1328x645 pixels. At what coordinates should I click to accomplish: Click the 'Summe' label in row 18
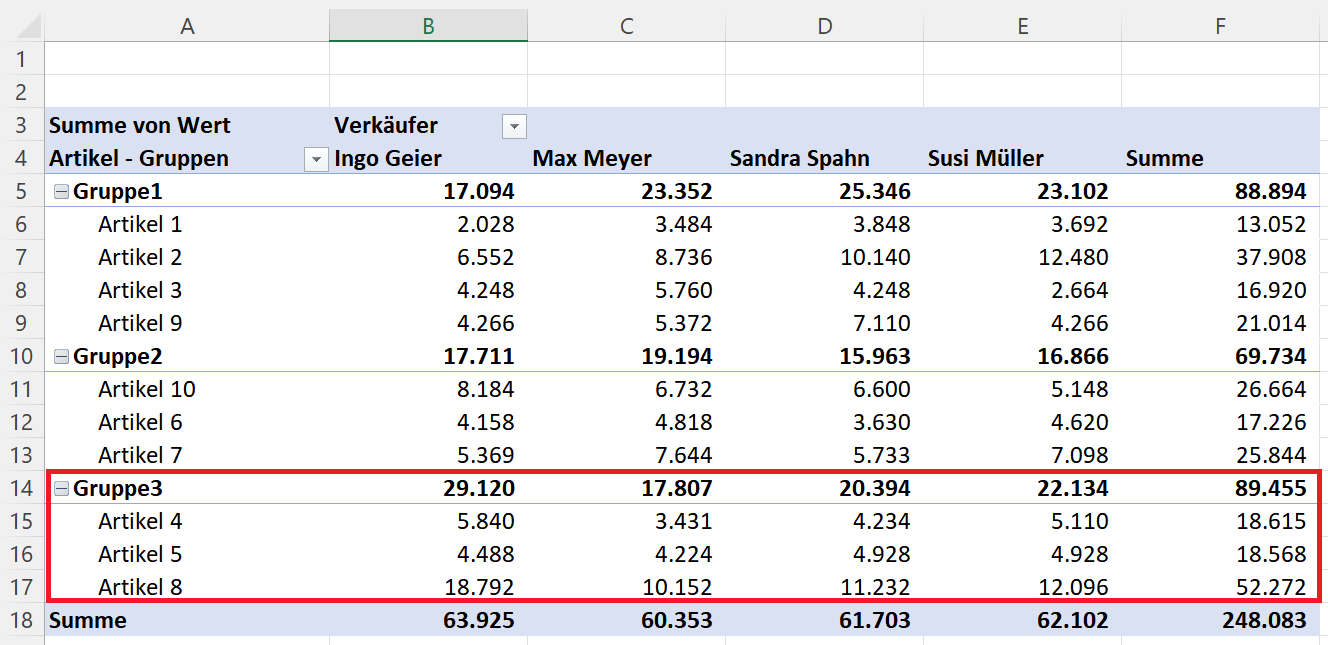(x=88, y=620)
